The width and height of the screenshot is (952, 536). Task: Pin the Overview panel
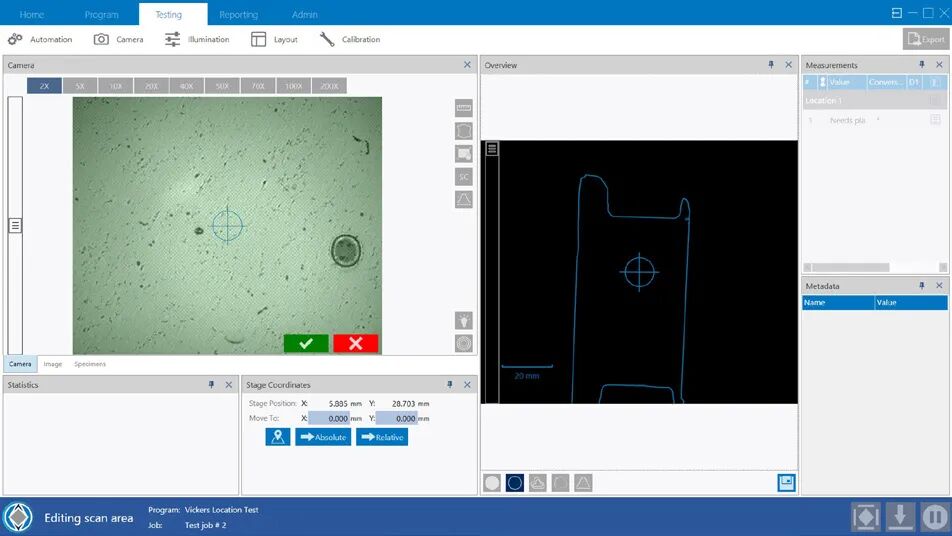click(x=771, y=65)
